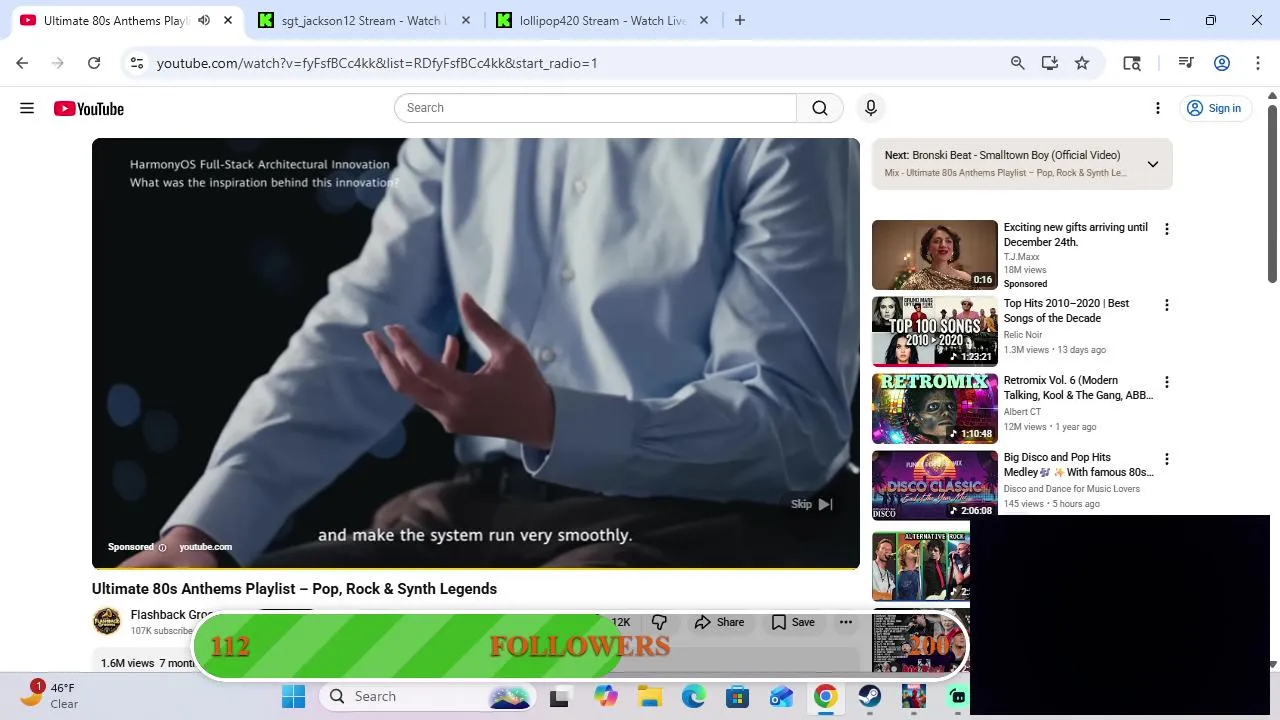Open options menu for Top Hits 2010–2020 video
The image size is (1280, 720).
(x=1166, y=305)
